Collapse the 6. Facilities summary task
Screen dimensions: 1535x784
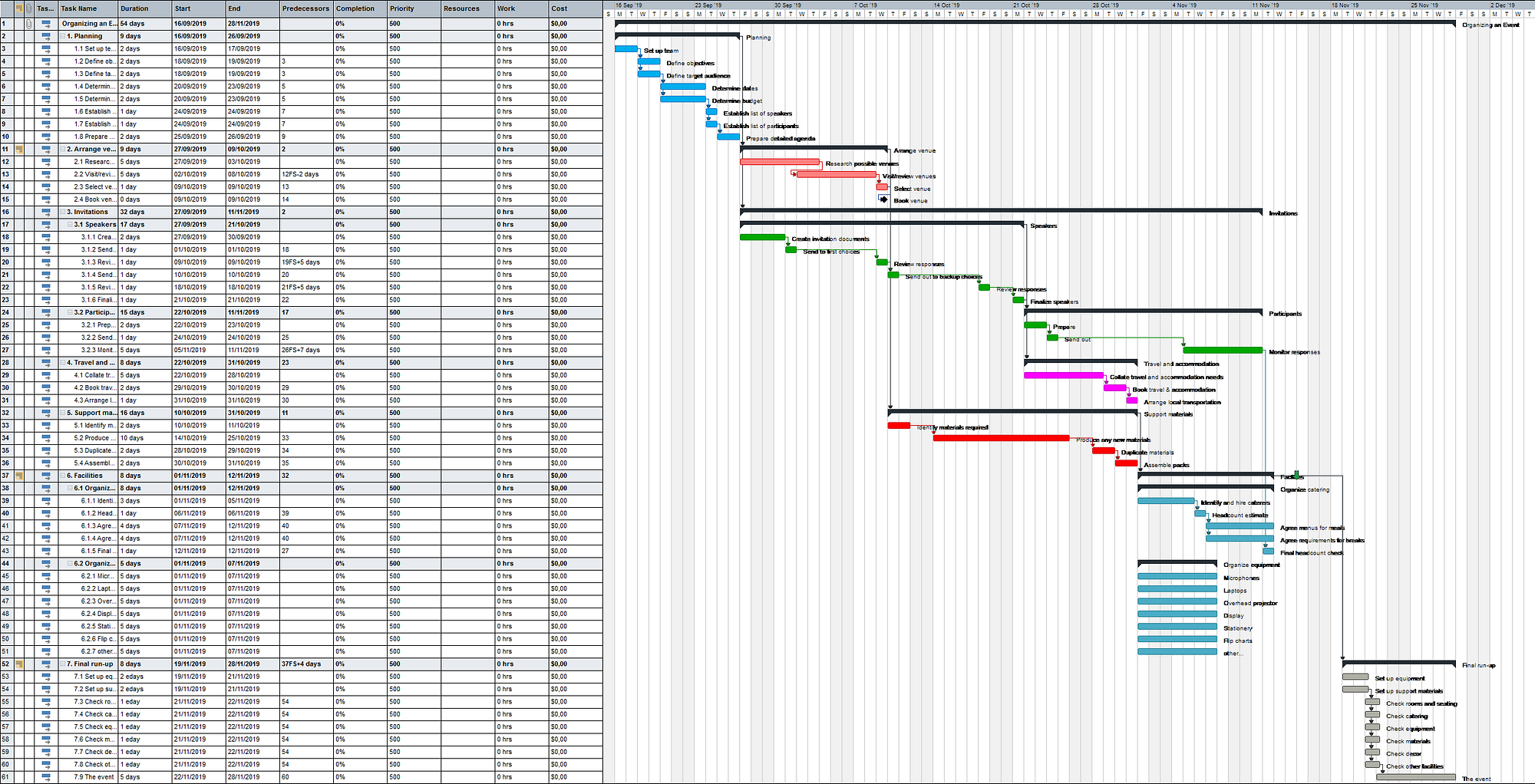click(63, 476)
